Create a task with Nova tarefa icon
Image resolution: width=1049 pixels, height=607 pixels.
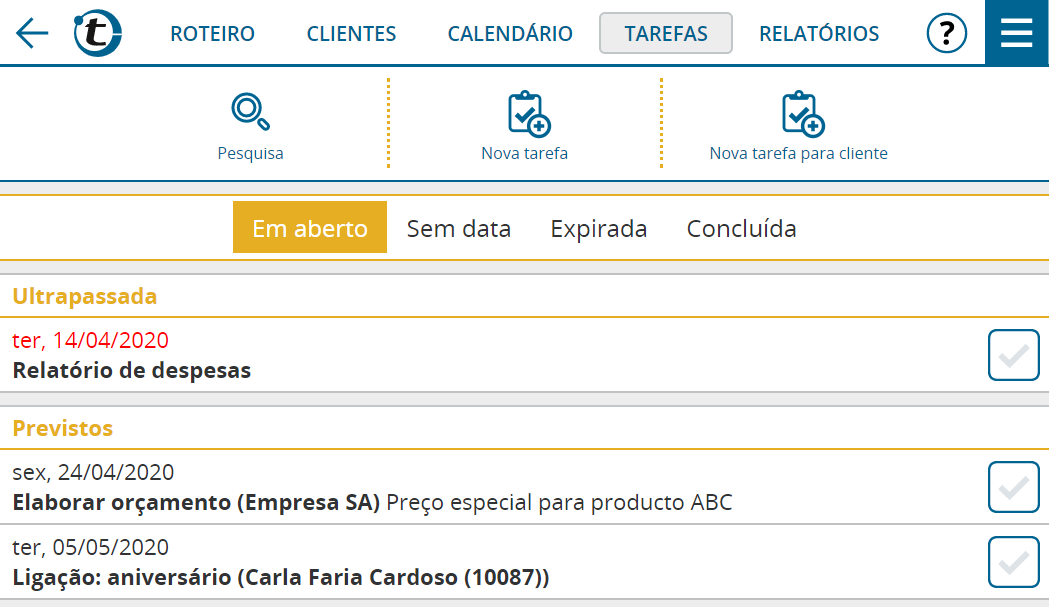(x=529, y=114)
